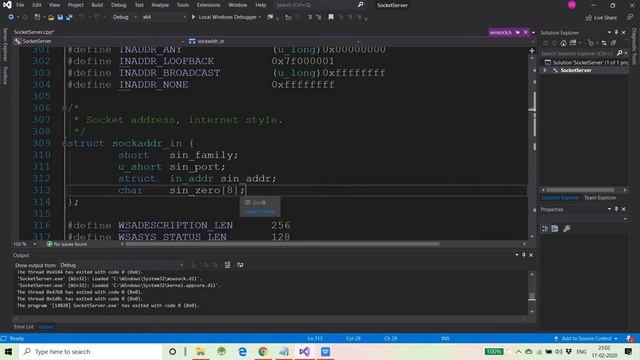
Task: Click the No issues found indicator
Action: click(x=67, y=244)
